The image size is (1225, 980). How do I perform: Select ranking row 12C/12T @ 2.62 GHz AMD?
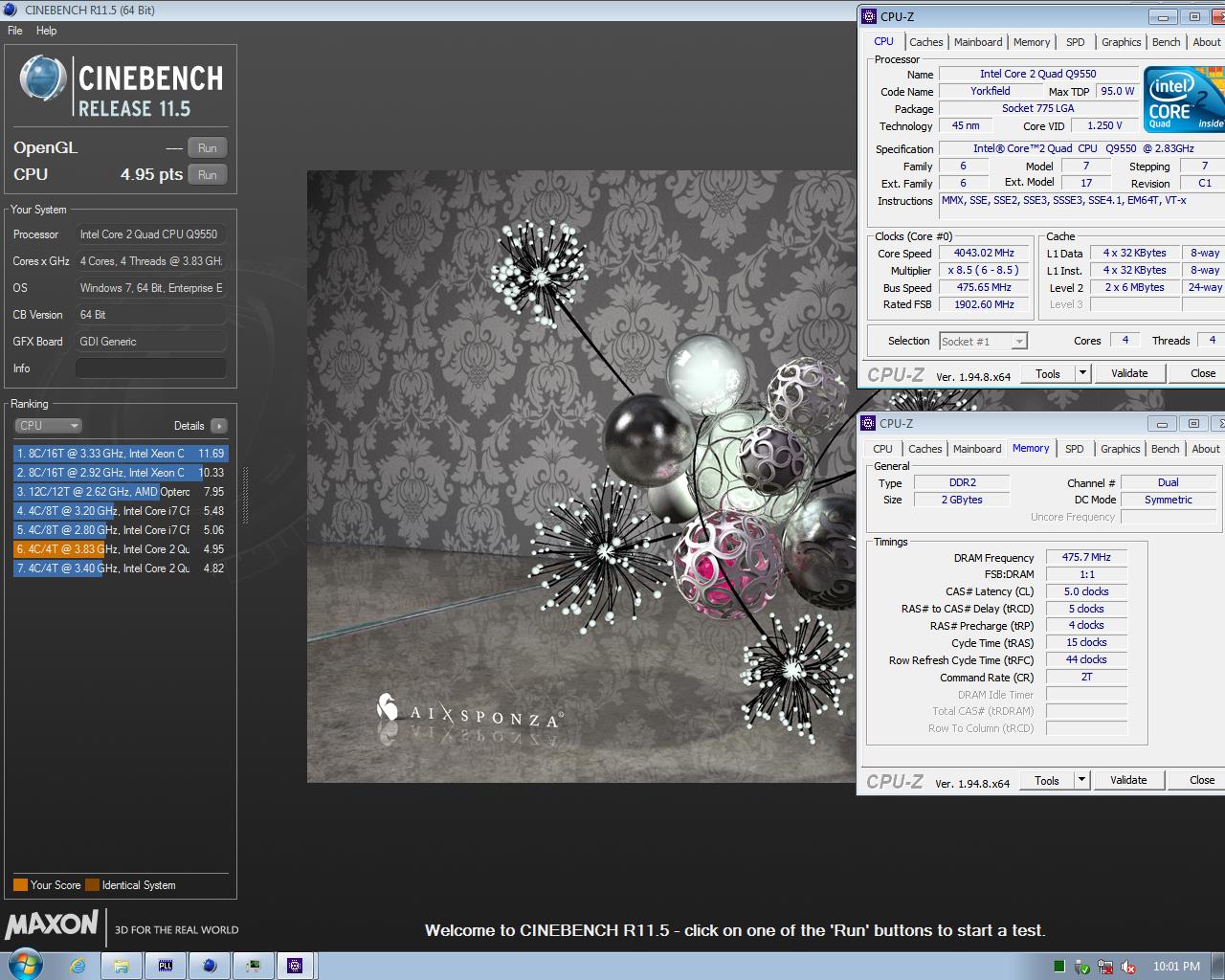point(121,492)
